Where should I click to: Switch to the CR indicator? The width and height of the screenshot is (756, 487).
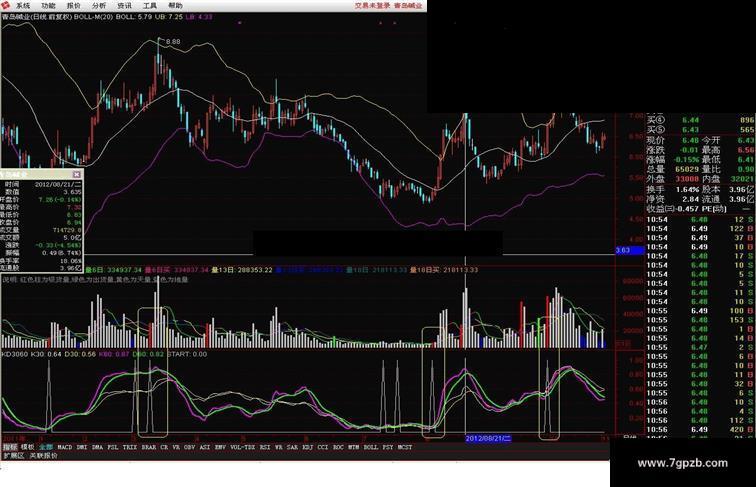pos(164,447)
